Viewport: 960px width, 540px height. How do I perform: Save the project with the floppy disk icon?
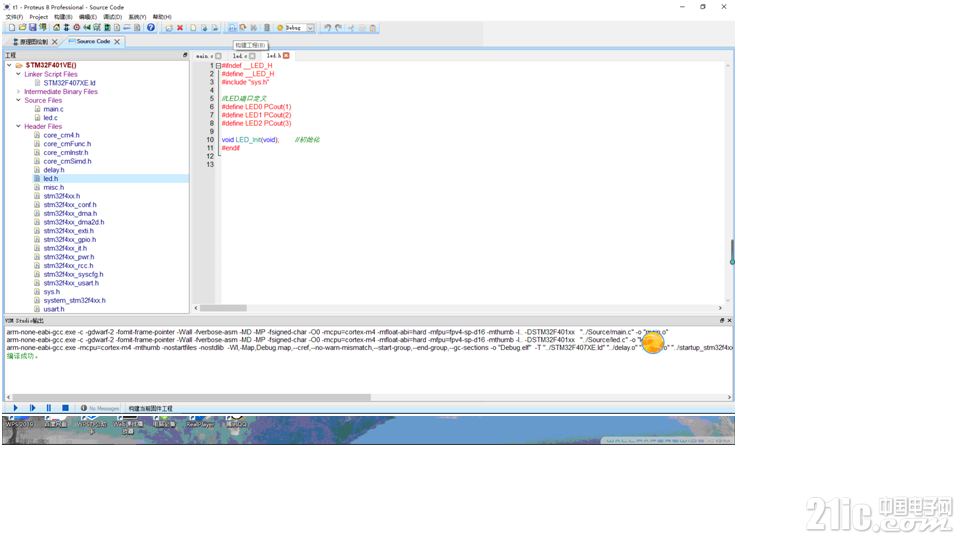coord(32,28)
